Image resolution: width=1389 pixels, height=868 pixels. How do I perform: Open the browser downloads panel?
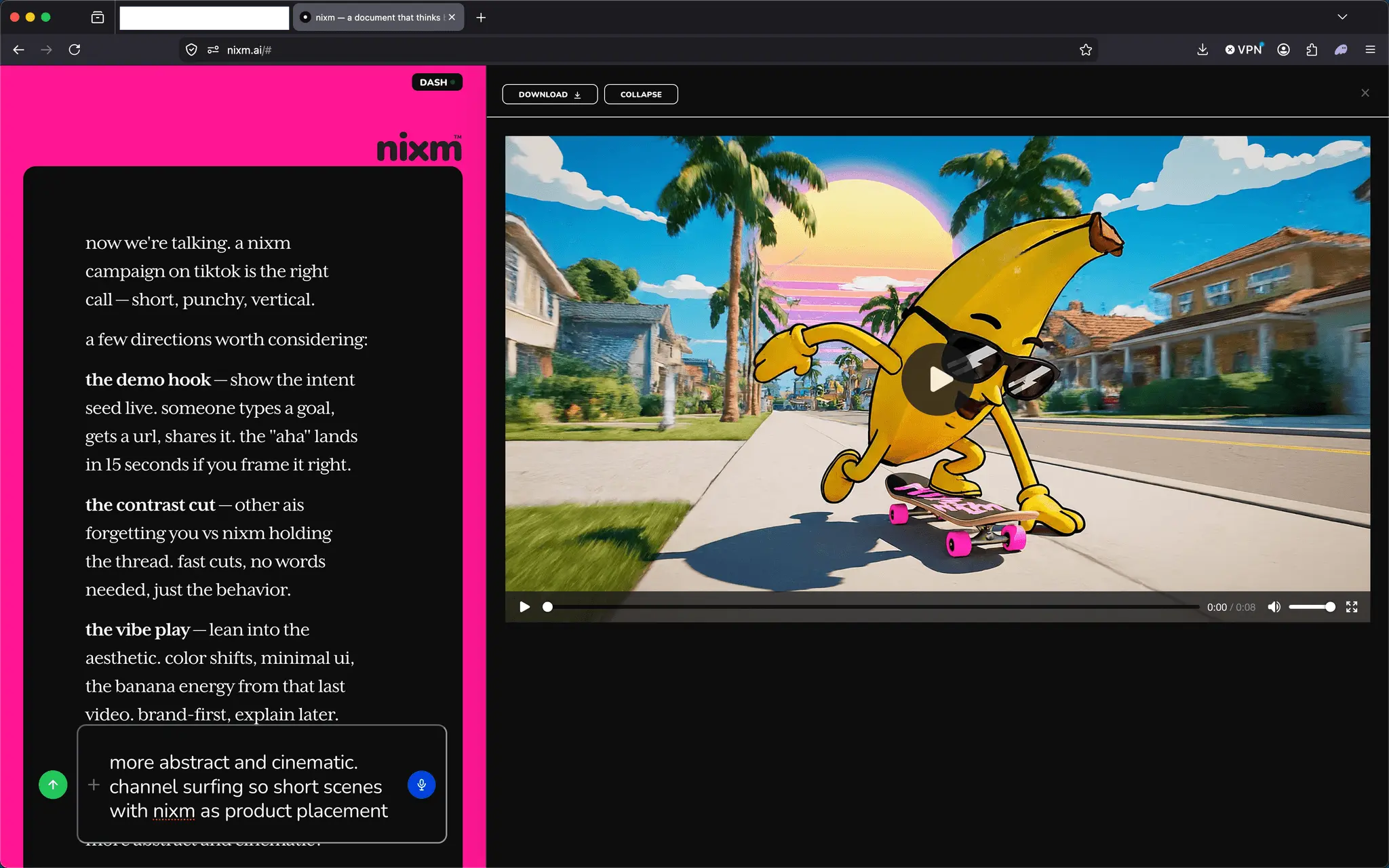1202,50
